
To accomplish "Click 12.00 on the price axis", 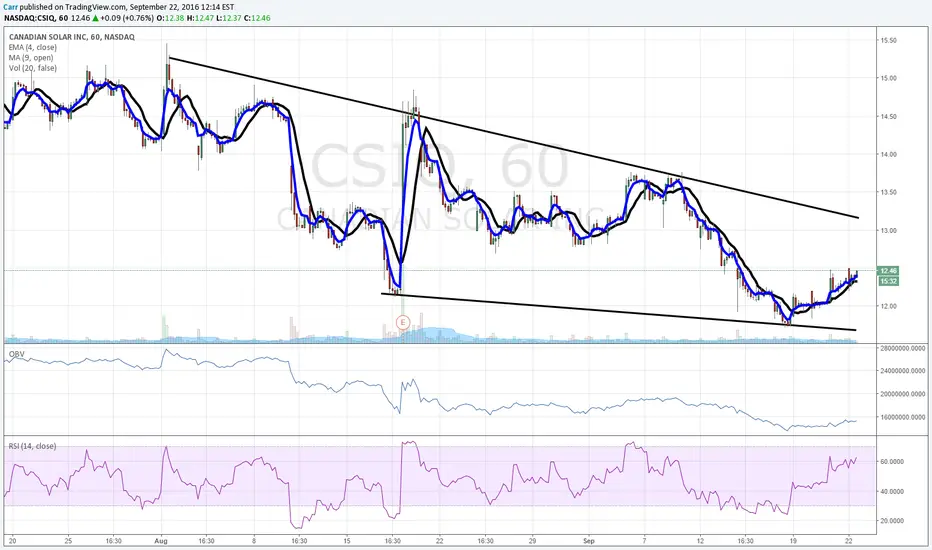I will pos(889,306).
